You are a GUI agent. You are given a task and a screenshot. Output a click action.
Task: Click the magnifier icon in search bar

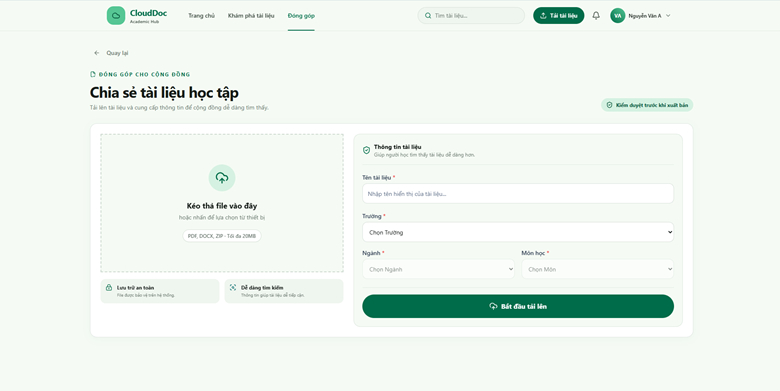coord(428,16)
